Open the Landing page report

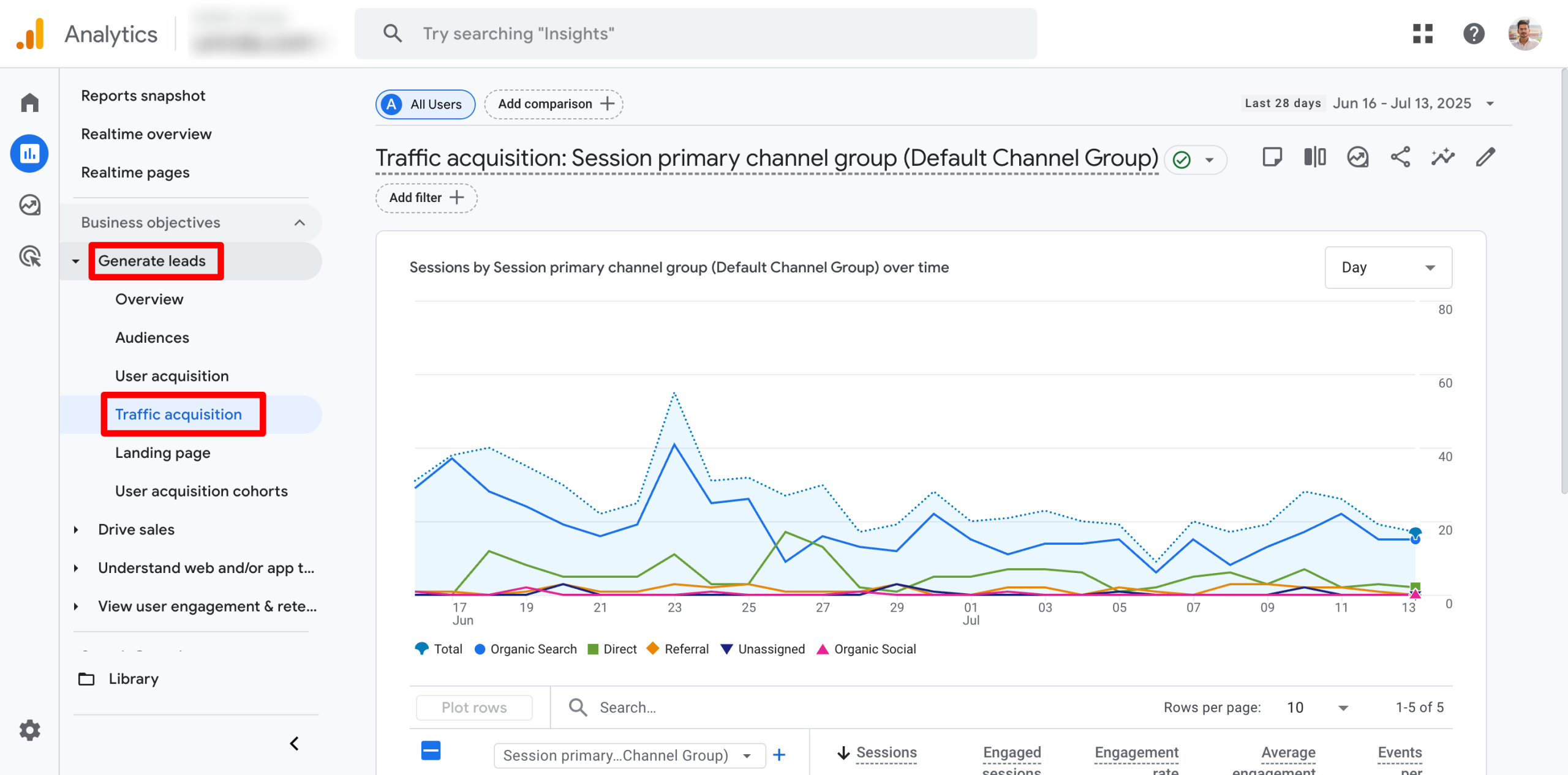pos(162,453)
